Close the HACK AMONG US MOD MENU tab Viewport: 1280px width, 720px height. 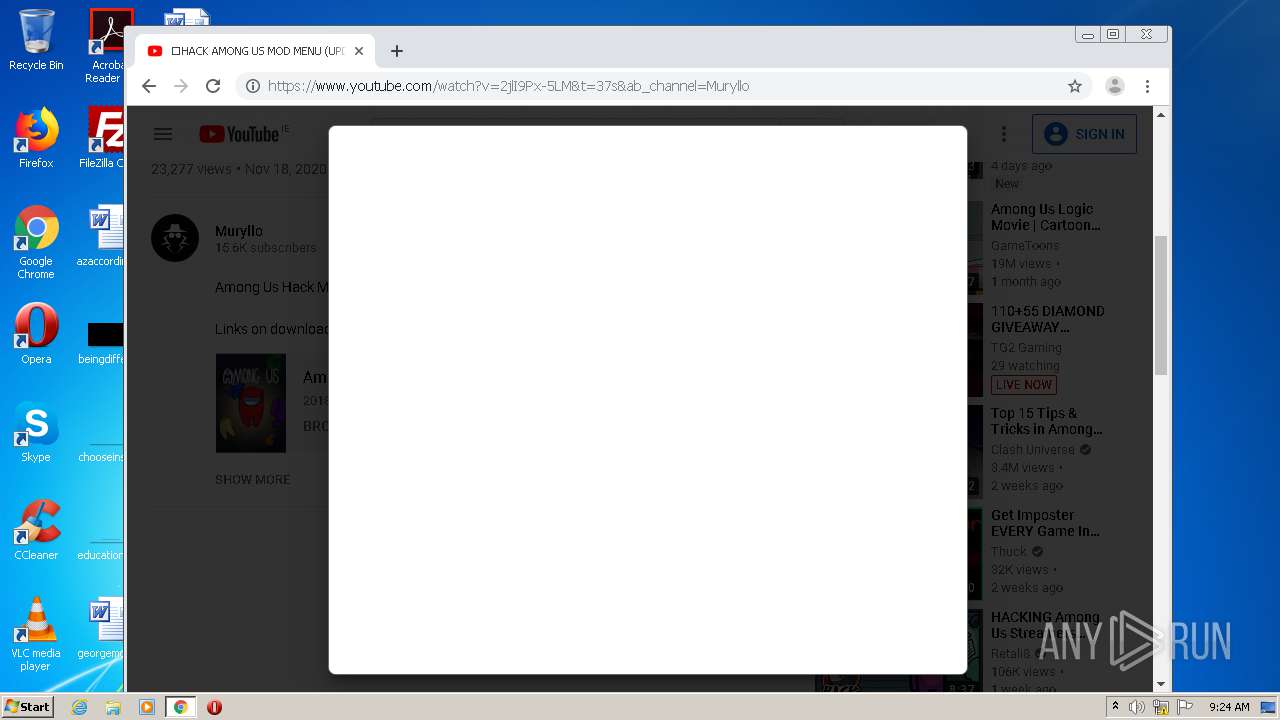(359, 51)
